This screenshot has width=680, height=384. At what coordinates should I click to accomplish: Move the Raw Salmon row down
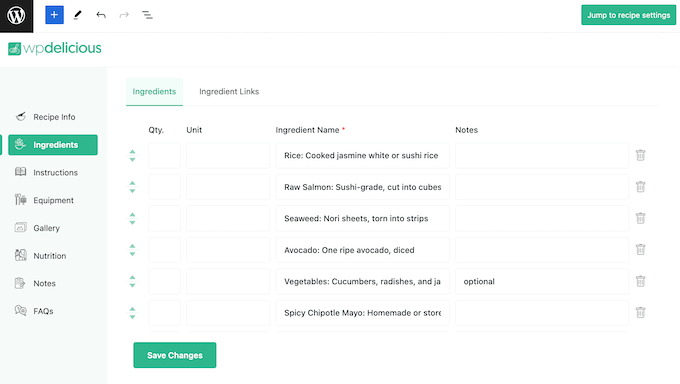click(132, 191)
